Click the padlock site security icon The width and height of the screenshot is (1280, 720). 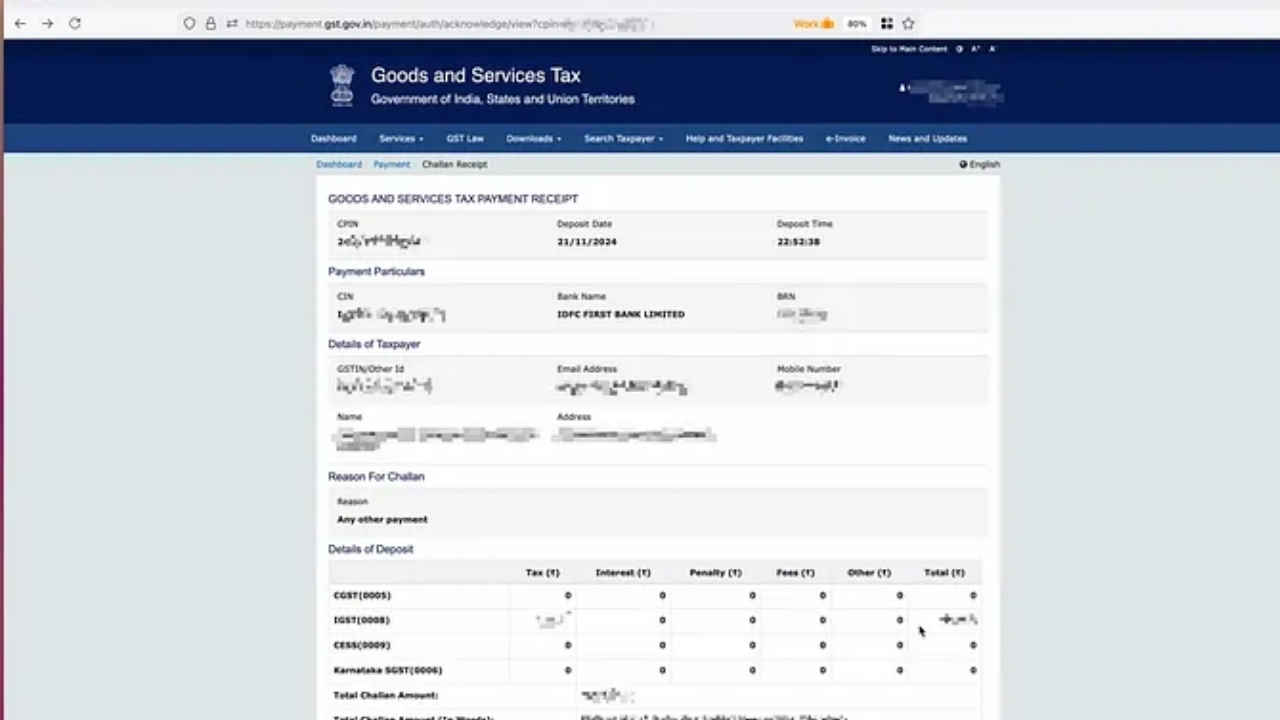[x=210, y=23]
